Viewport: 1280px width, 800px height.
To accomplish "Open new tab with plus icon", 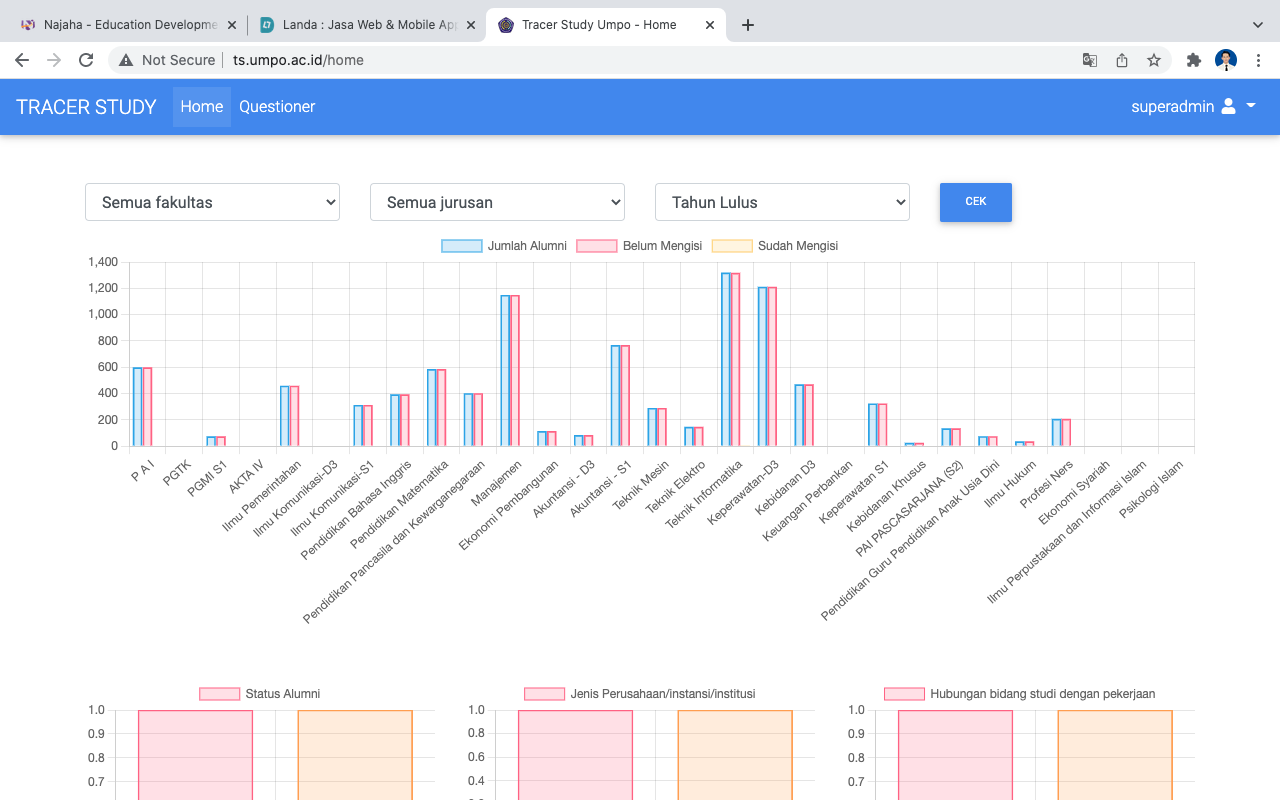I will [x=748, y=25].
